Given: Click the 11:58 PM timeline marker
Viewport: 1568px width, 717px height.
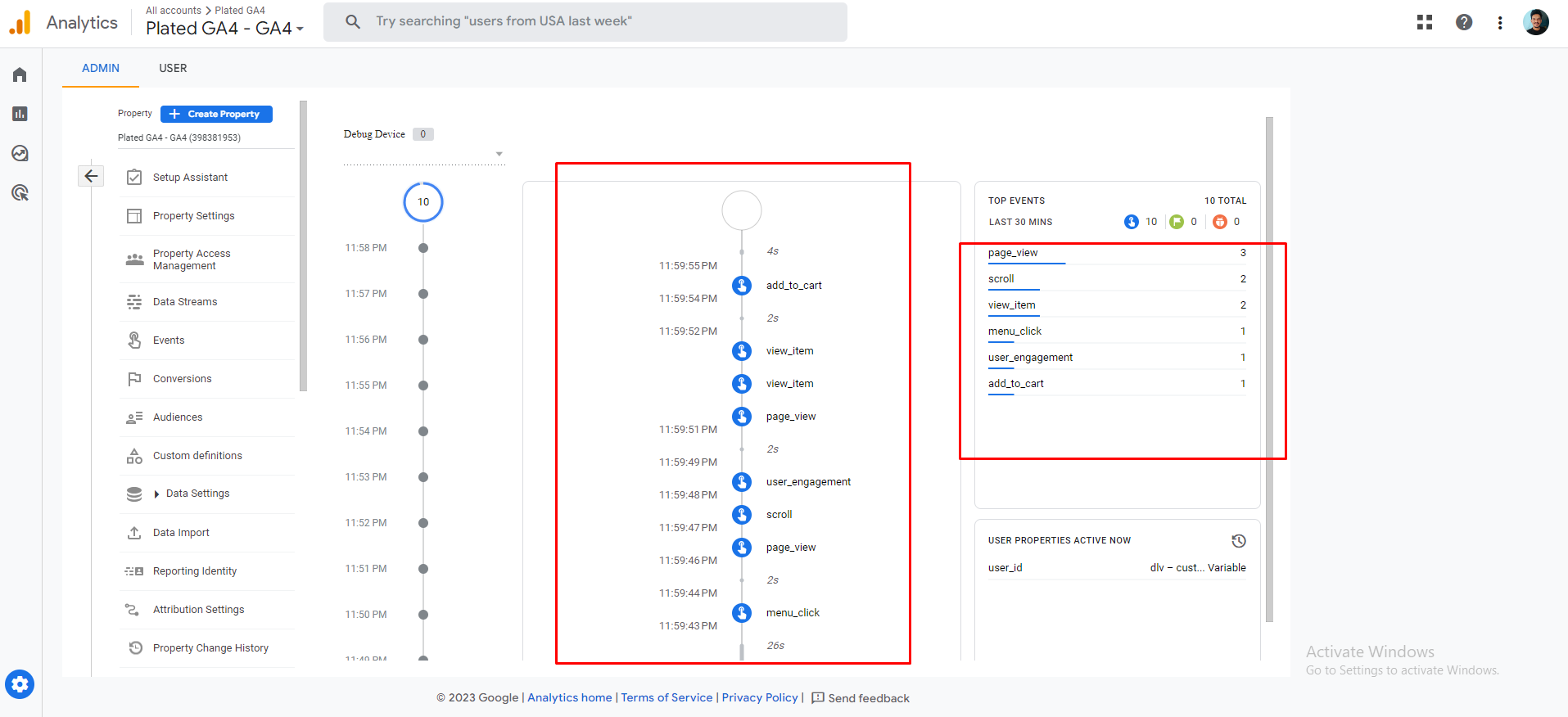Looking at the screenshot, I should point(423,248).
